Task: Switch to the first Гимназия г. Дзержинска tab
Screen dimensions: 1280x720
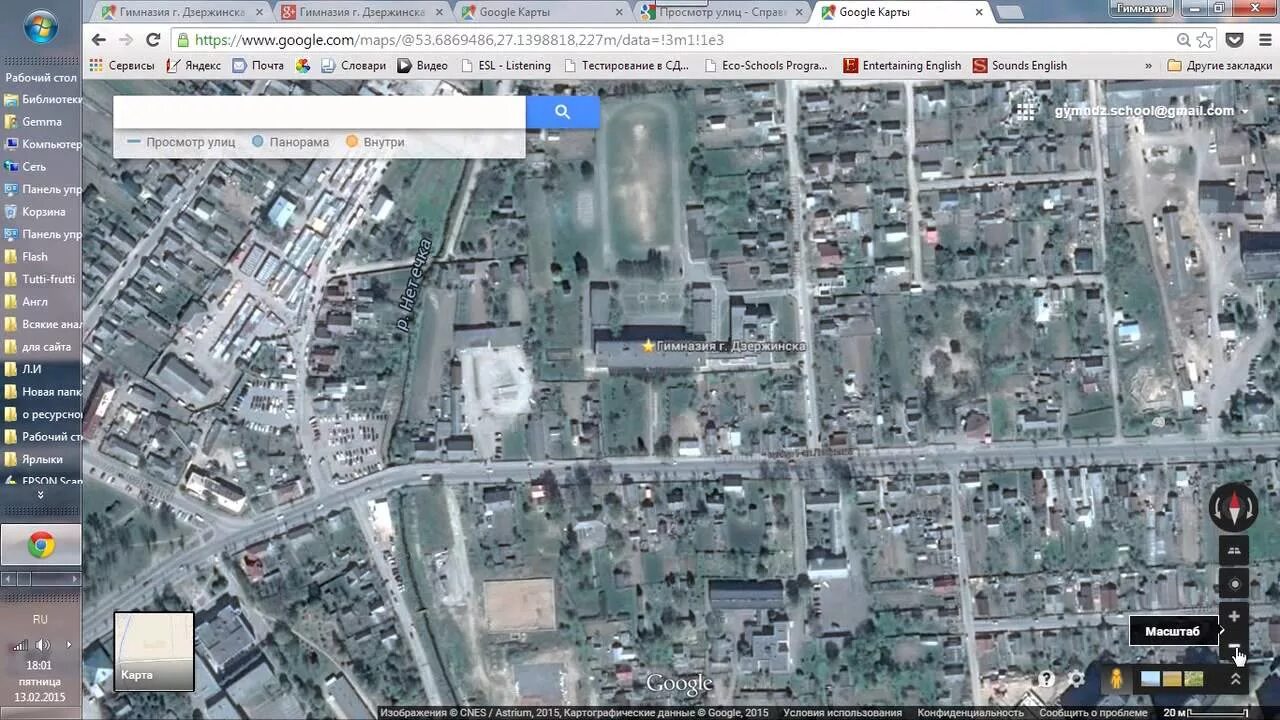Action: pyautogui.click(x=181, y=12)
